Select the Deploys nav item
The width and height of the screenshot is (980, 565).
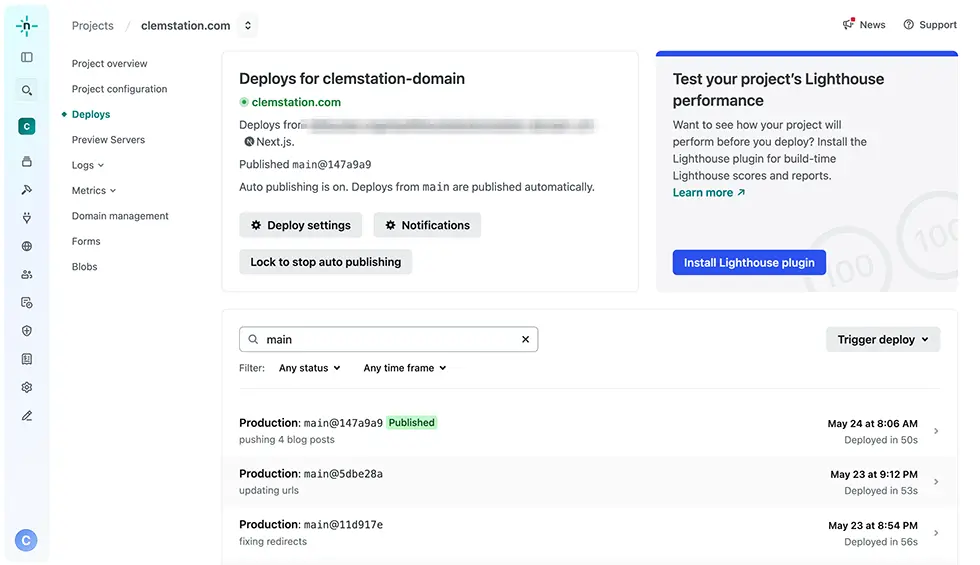tap(91, 114)
